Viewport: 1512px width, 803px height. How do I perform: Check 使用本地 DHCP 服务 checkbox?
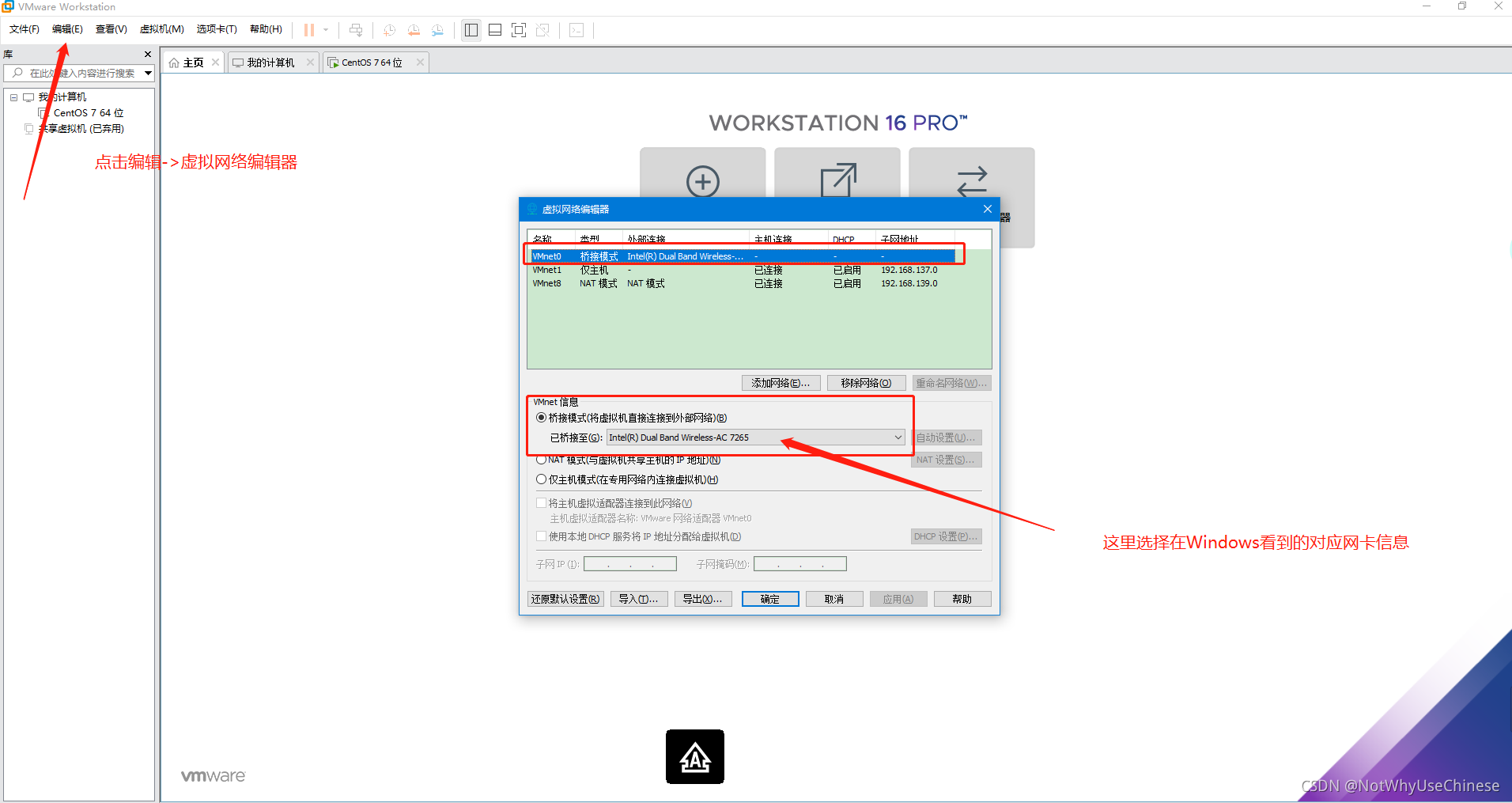(542, 536)
